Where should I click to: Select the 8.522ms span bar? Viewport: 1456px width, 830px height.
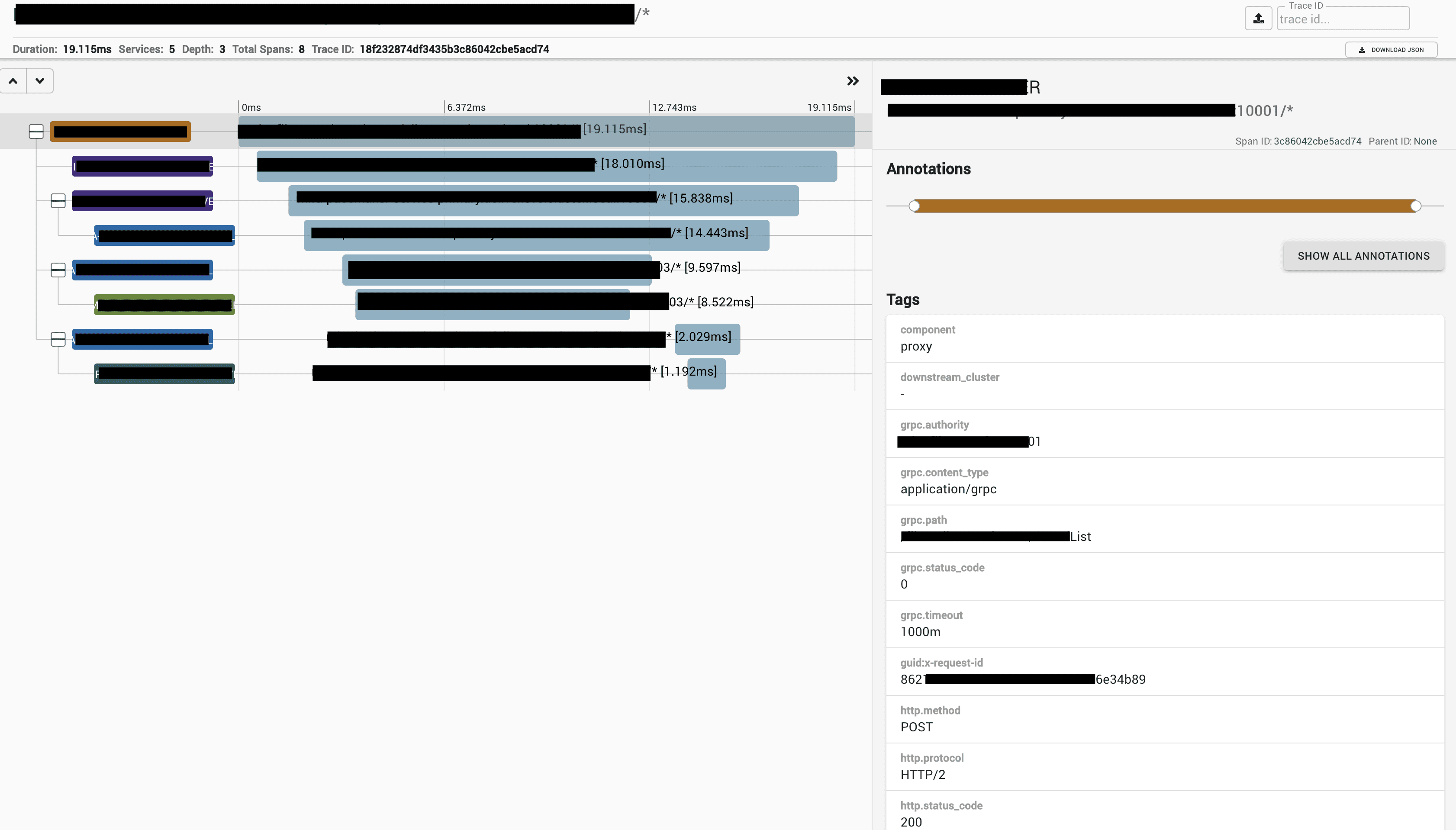493,304
